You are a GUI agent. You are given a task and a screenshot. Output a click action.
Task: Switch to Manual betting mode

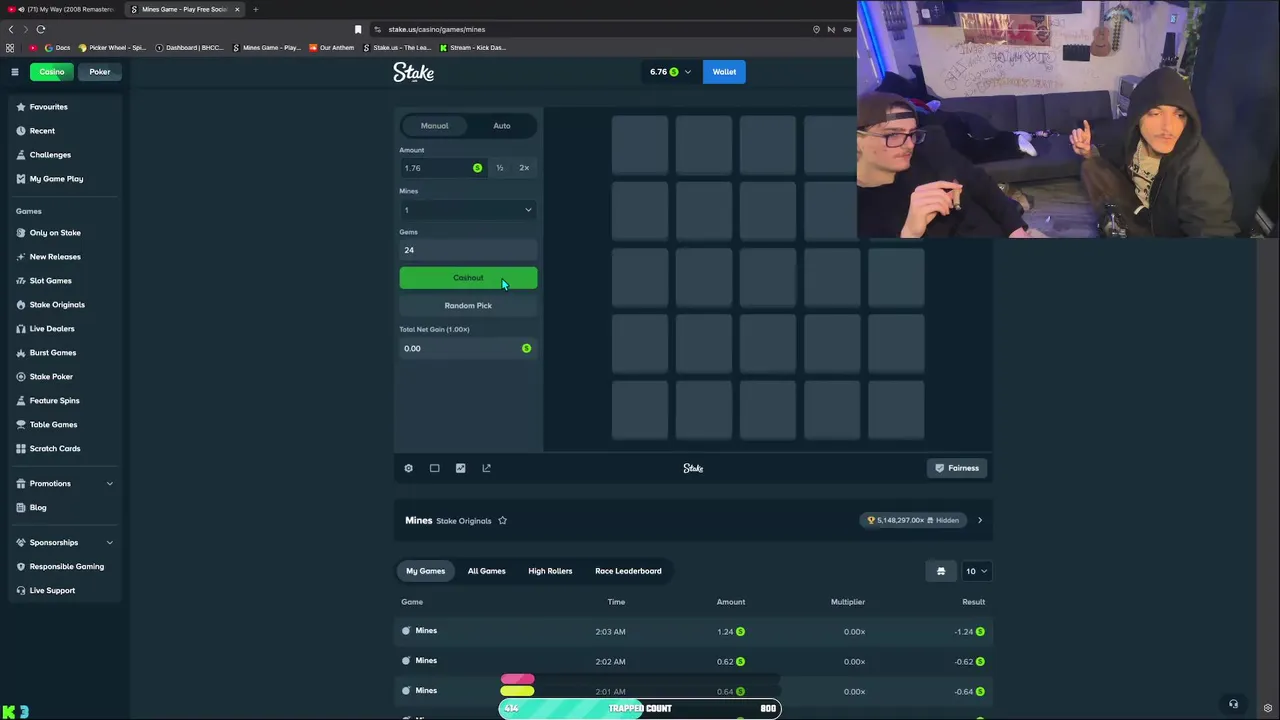(434, 126)
